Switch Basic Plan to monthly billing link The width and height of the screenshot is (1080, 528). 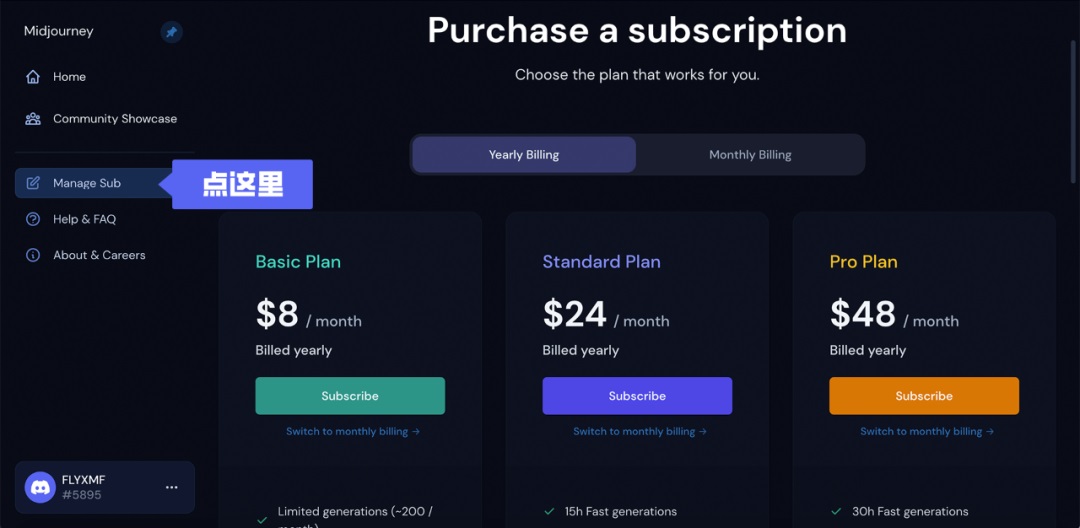click(352, 432)
